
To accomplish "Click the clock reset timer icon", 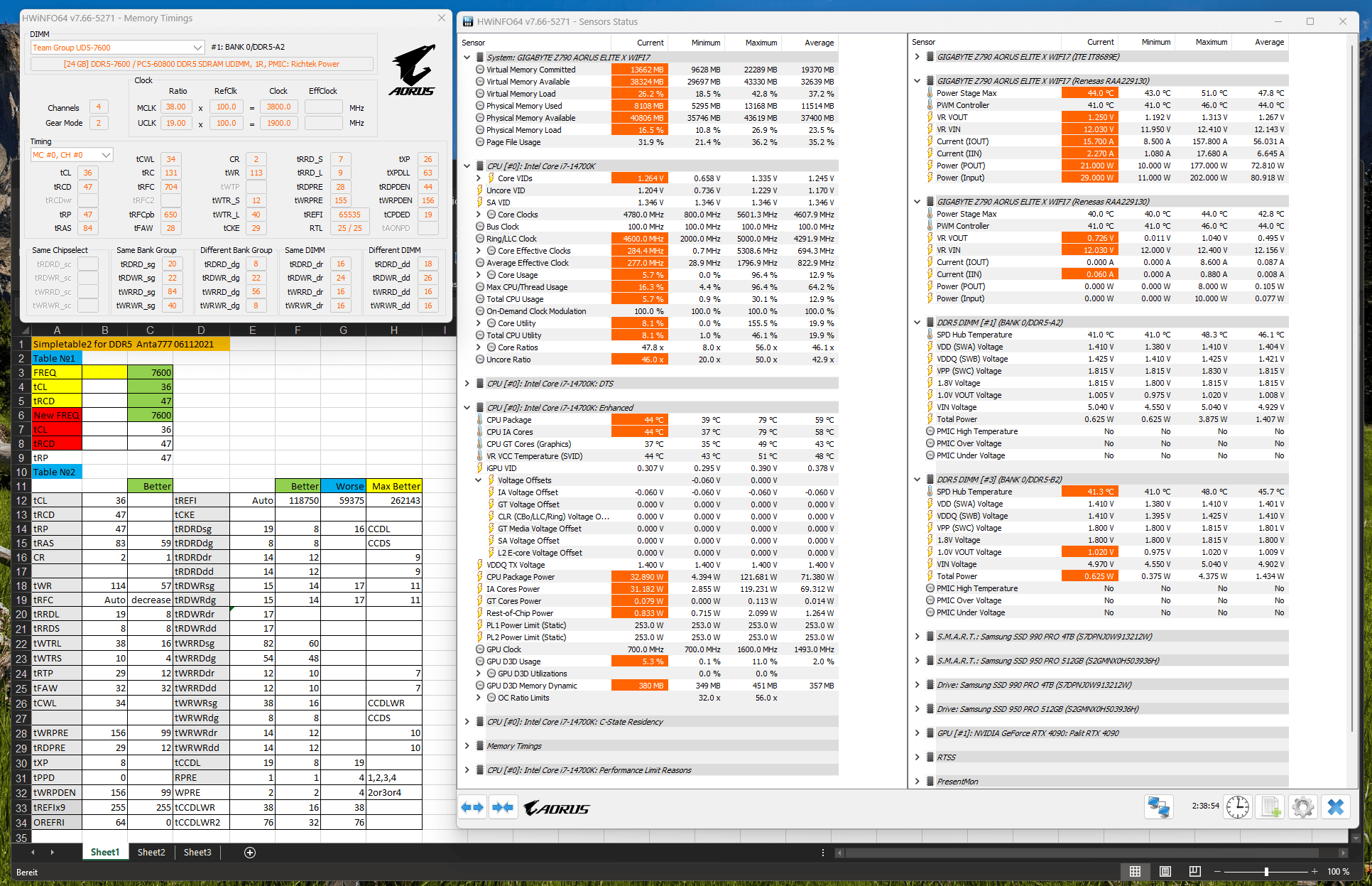I will (1238, 807).
